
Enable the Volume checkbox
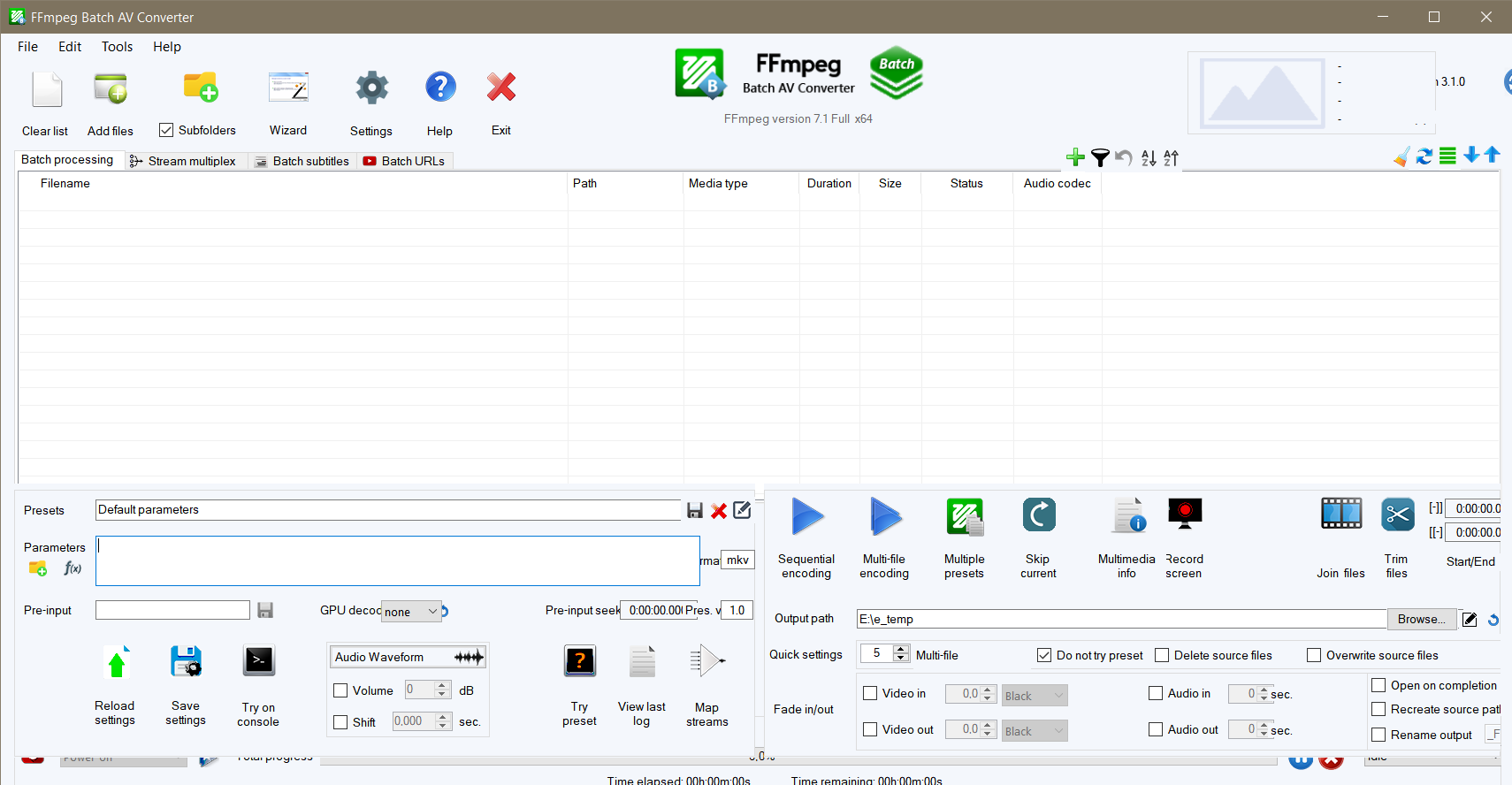click(340, 690)
